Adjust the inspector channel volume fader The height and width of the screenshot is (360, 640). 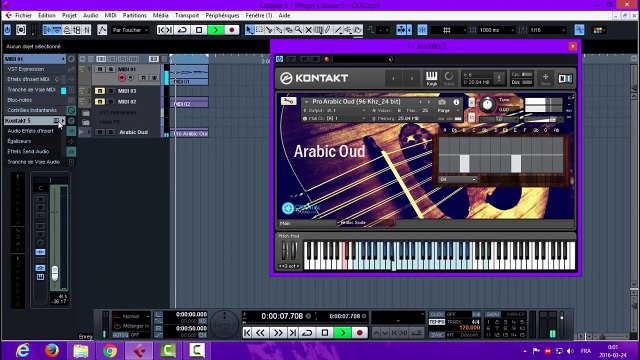[x=55, y=273]
